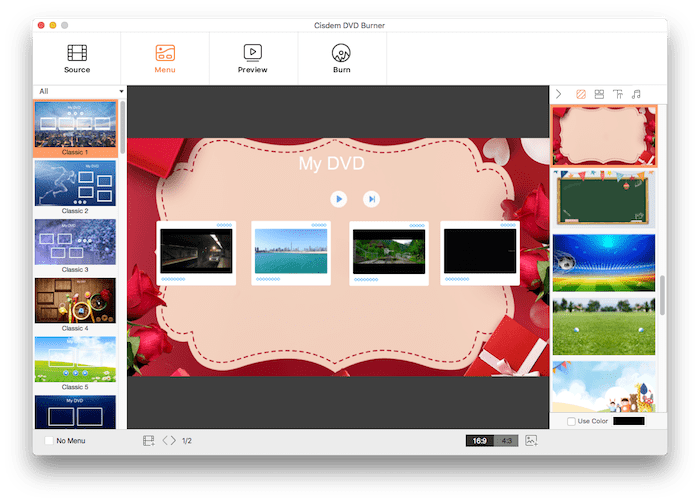Image resolution: width=700 pixels, height=502 pixels.
Task: Switch to the Burn tab
Action: (x=341, y=58)
